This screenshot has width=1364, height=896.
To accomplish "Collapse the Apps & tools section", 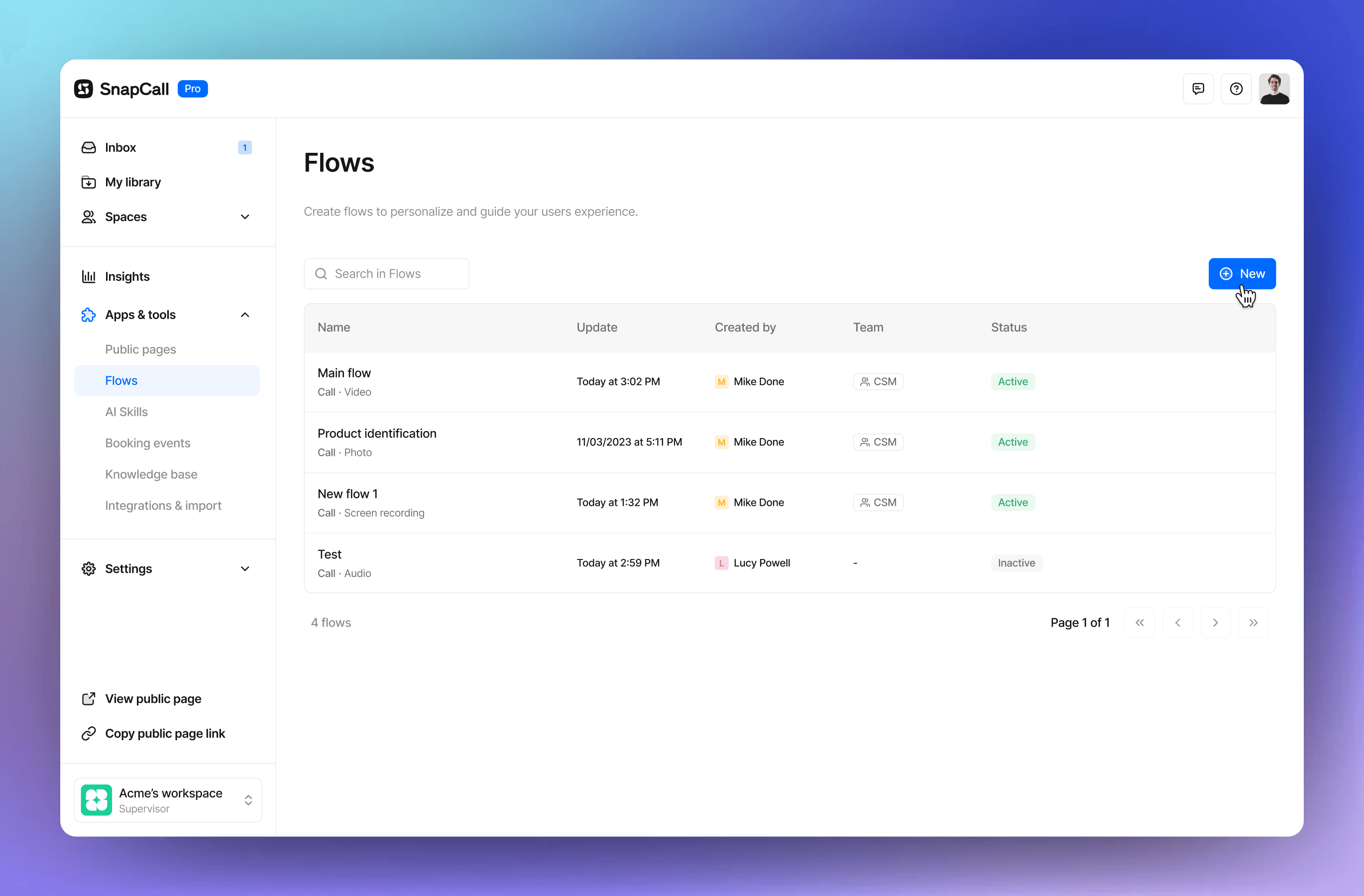I will point(245,315).
